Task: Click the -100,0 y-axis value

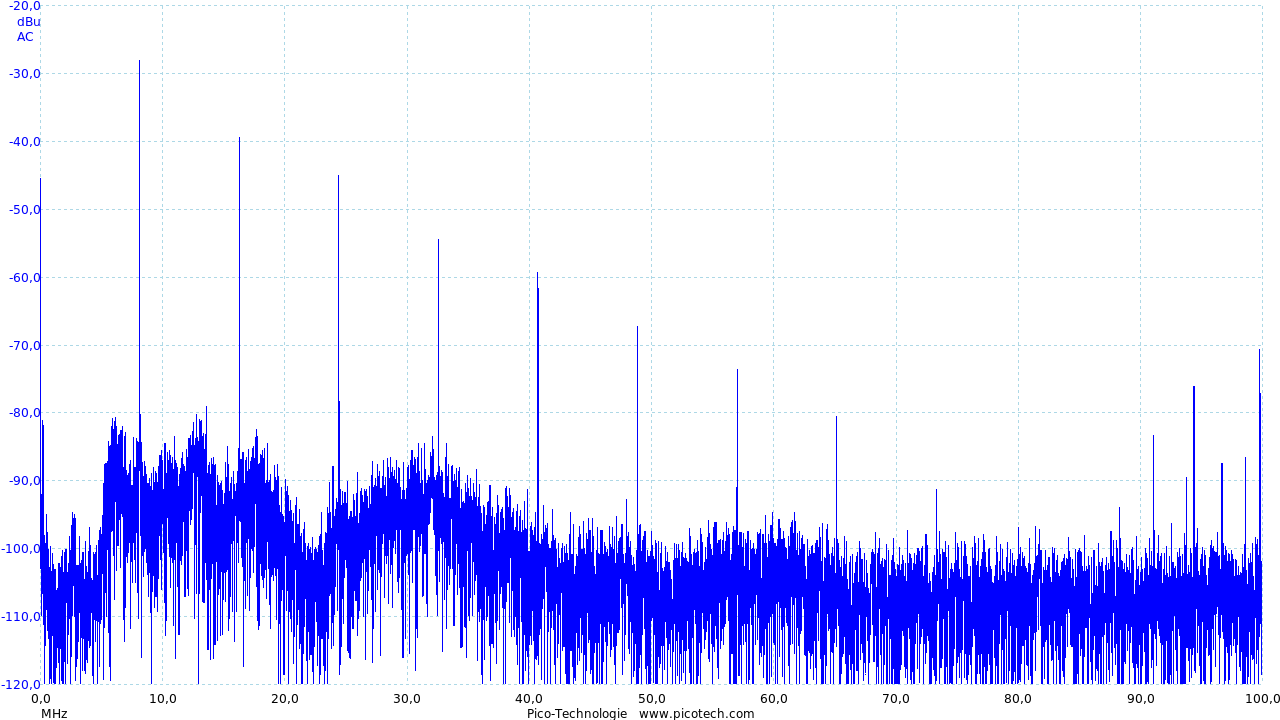Action: [21, 548]
